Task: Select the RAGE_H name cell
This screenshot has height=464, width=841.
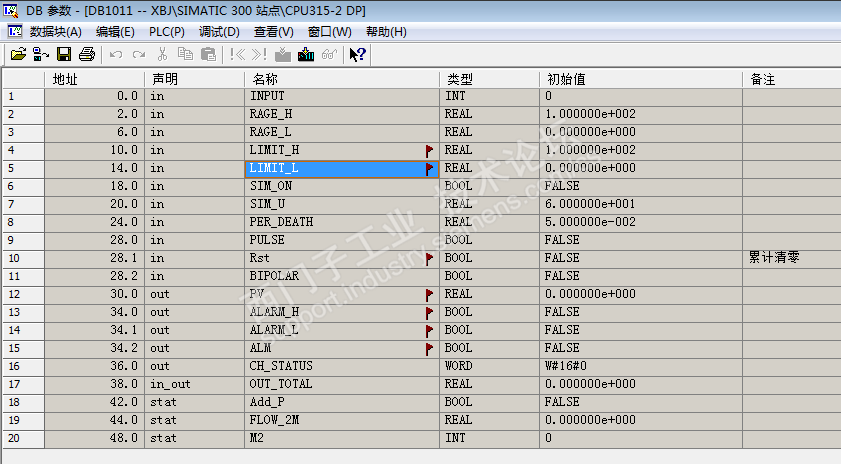Action: tap(342, 114)
